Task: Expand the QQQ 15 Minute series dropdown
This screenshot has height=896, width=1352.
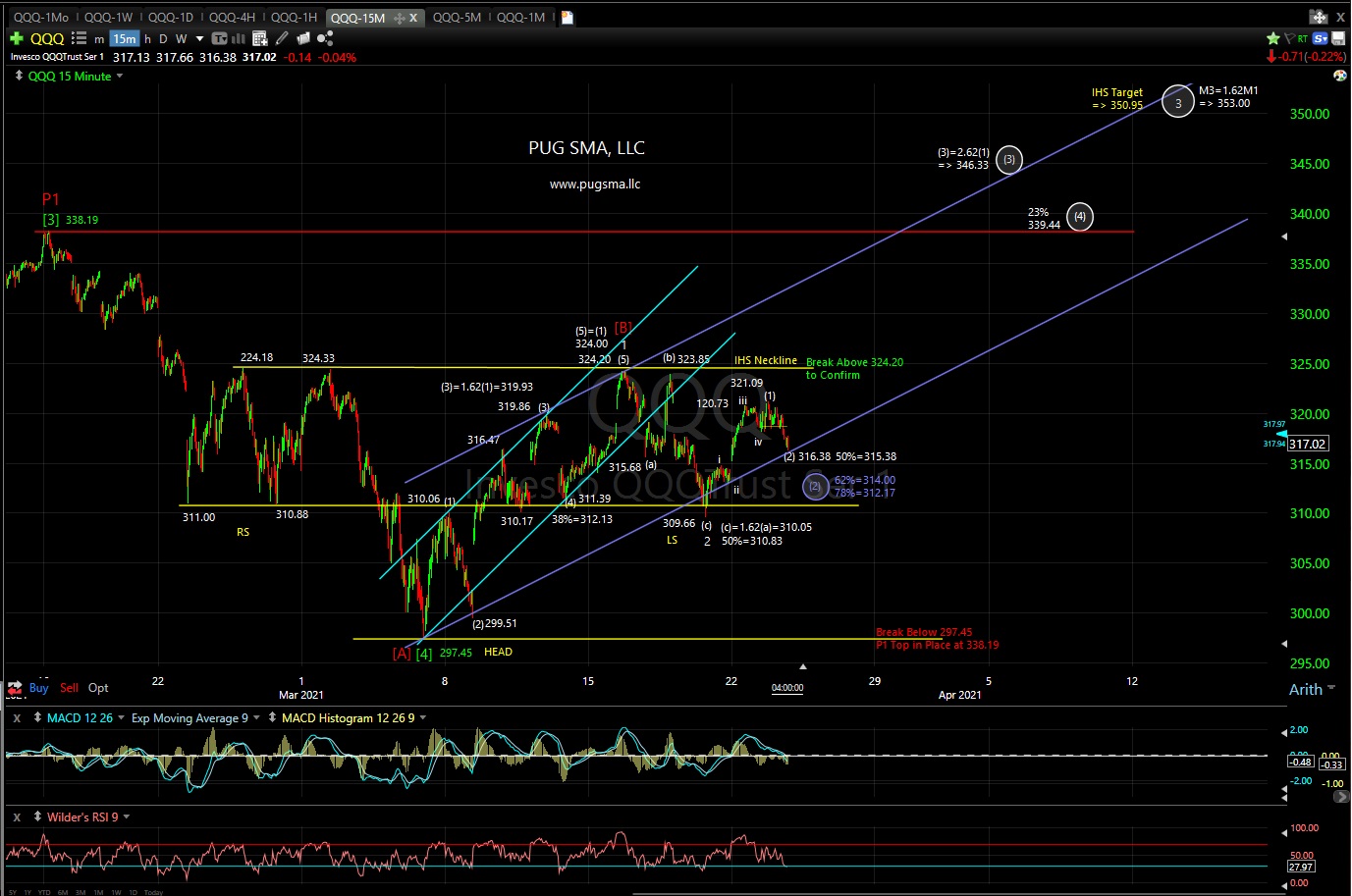Action: coord(120,76)
